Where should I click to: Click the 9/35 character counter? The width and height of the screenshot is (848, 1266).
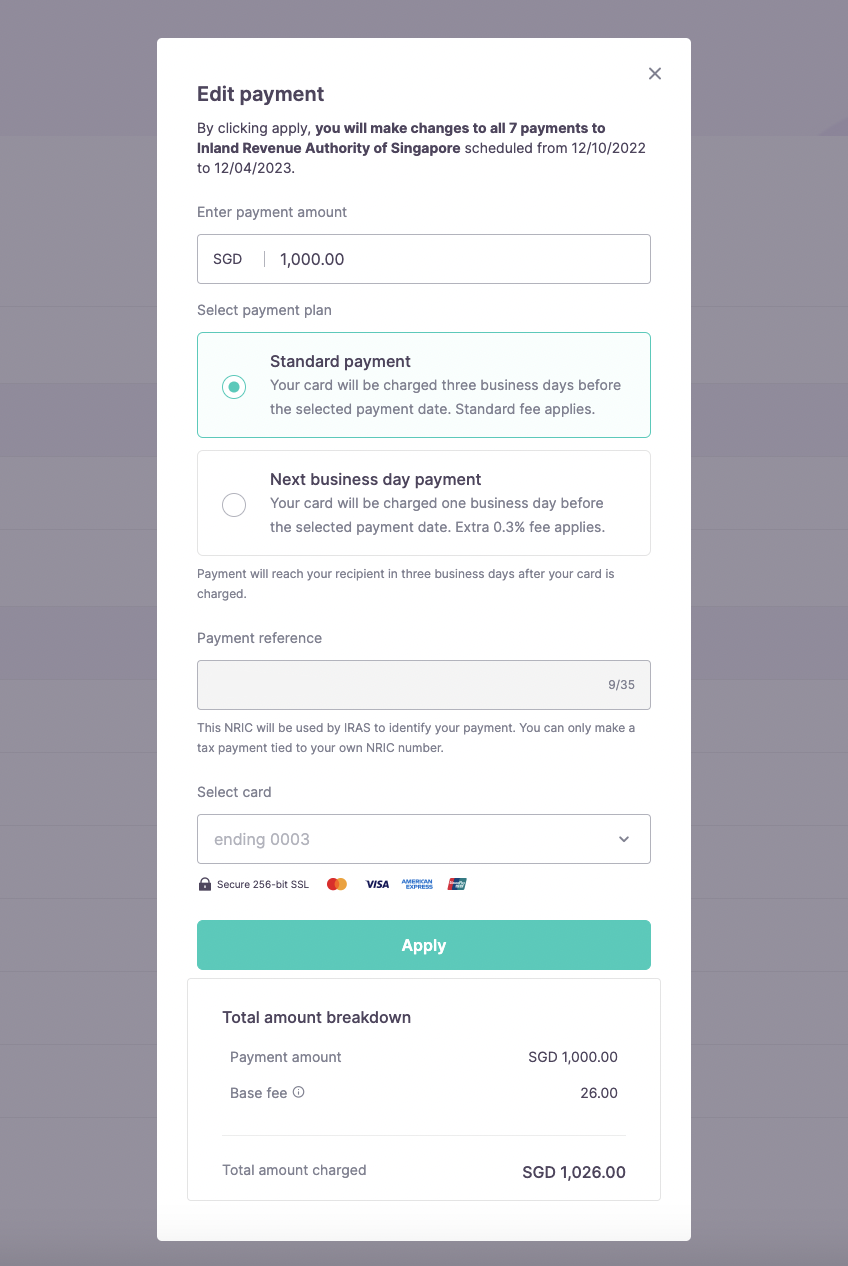pyautogui.click(x=621, y=685)
